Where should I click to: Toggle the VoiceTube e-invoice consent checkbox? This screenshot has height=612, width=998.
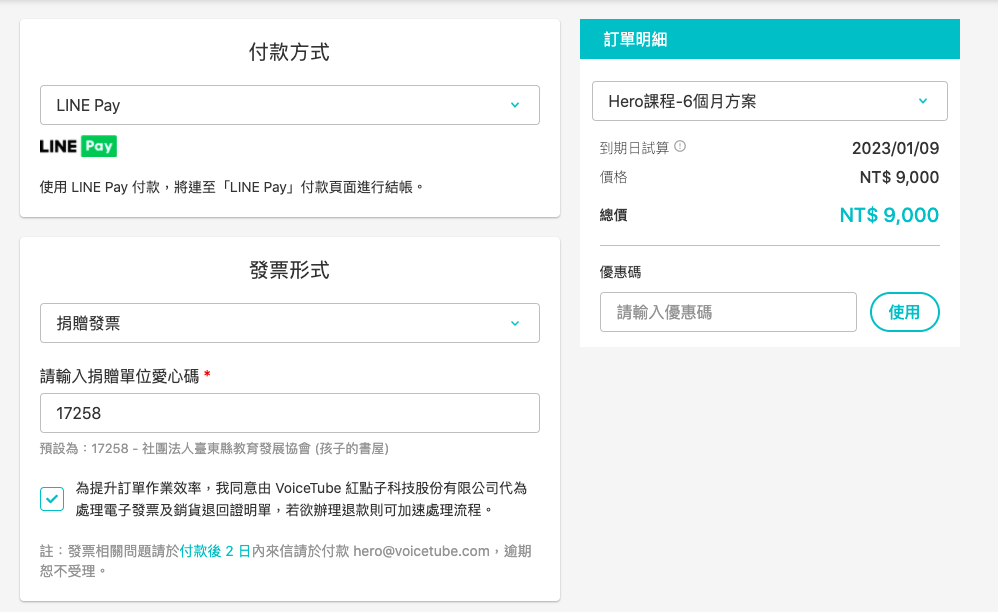[x=52, y=498]
